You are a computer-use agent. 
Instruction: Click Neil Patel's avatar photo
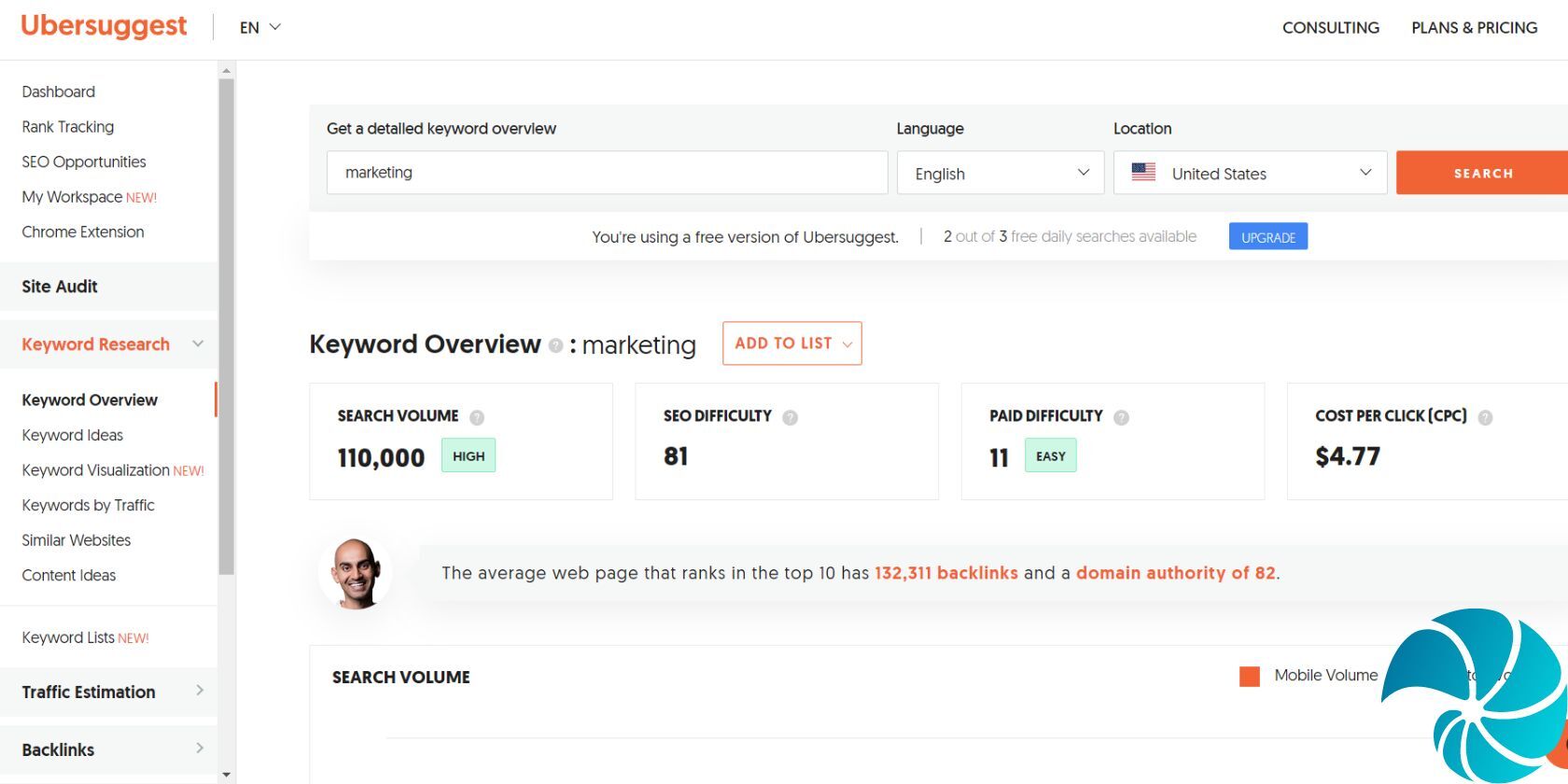[356, 573]
